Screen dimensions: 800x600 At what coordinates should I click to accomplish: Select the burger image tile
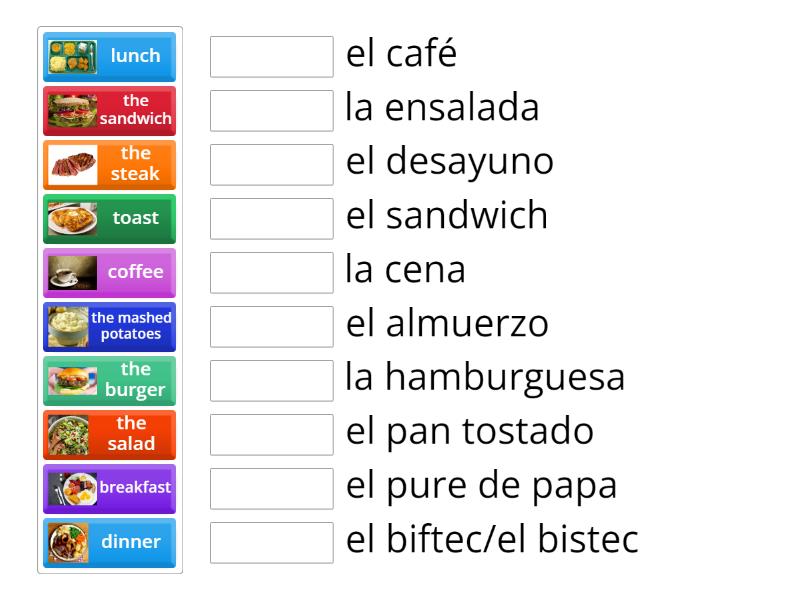coord(109,380)
